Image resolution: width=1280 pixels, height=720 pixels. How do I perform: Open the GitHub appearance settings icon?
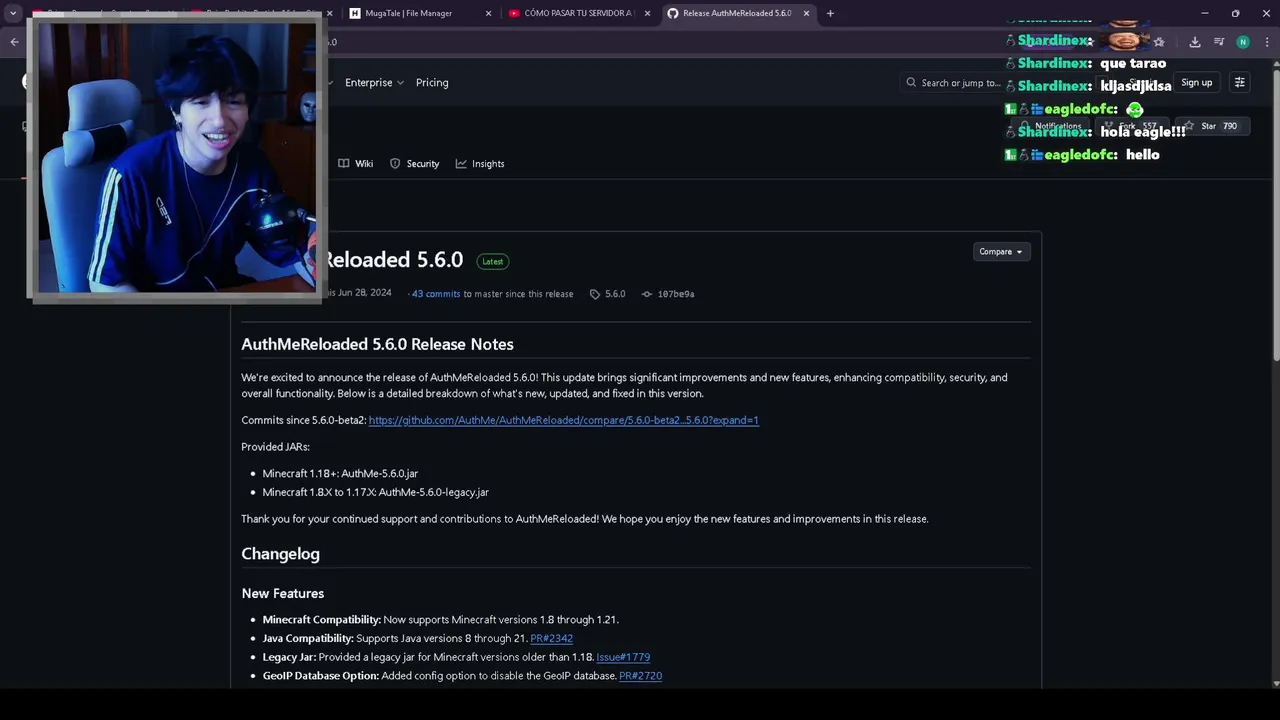click(1240, 83)
